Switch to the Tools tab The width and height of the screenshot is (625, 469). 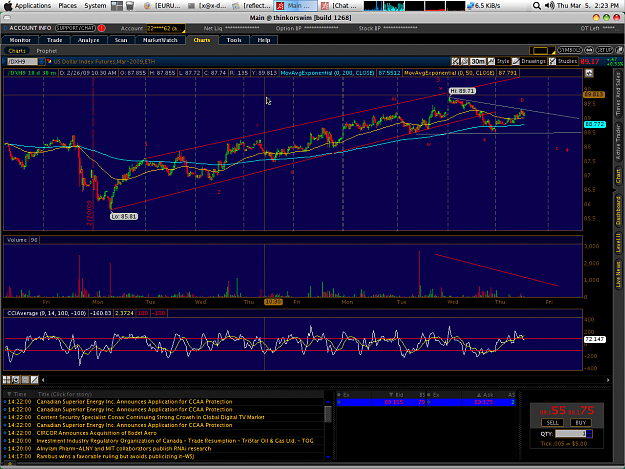coord(234,40)
